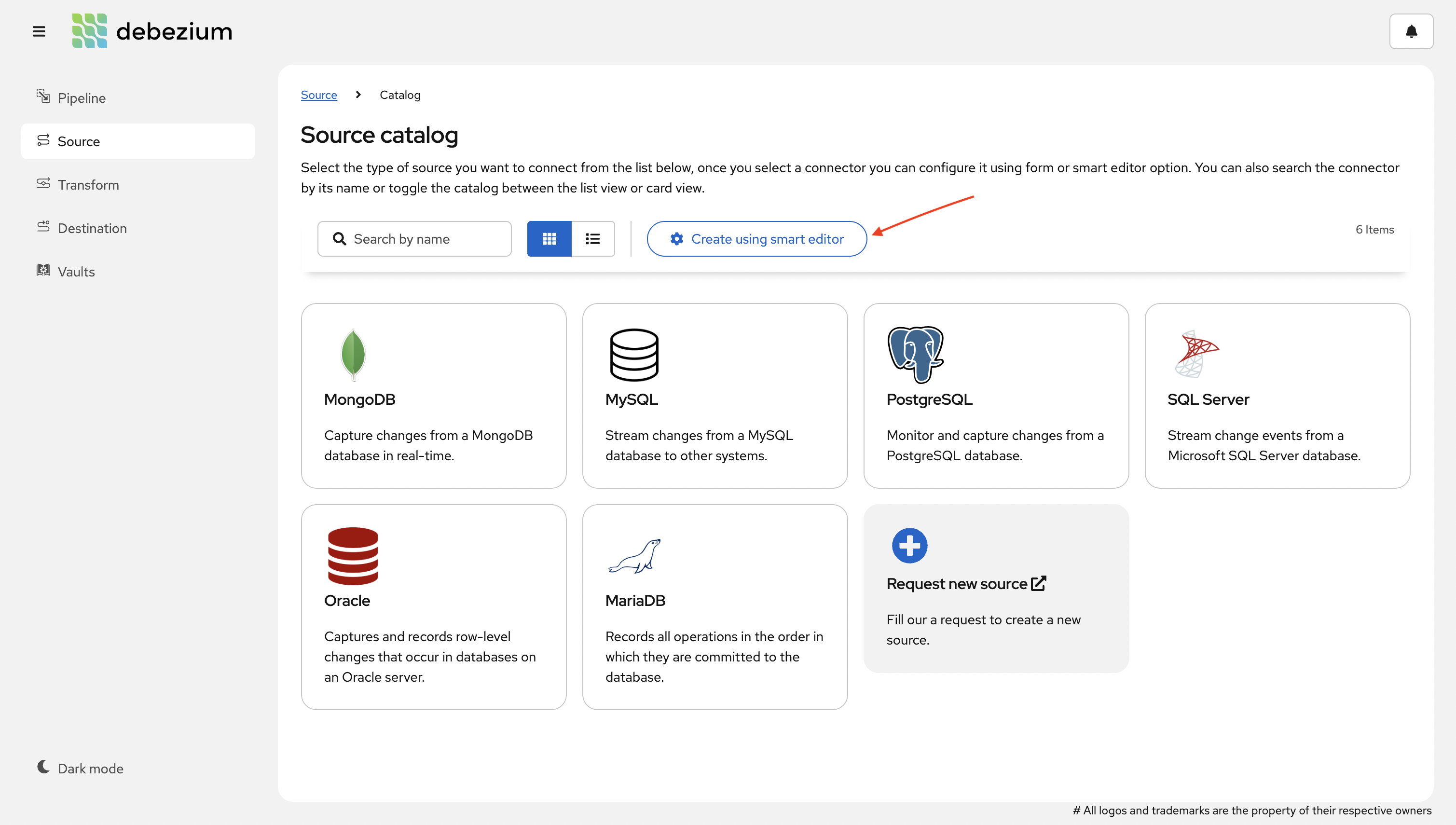Focus the Search by name field
The height and width of the screenshot is (825, 1456).
coord(414,238)
